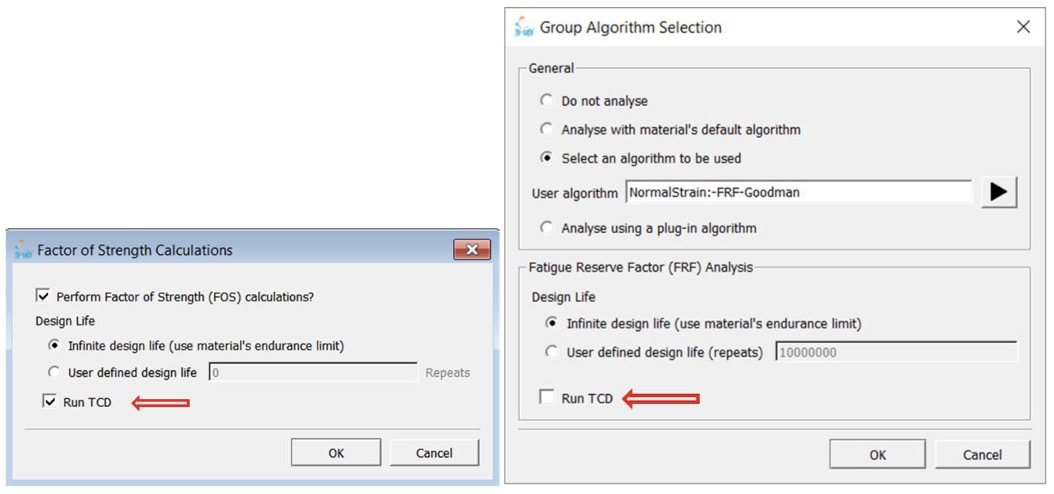Select Infinite design life under FRF Analysis
Image resolution: width=1054 pixels, height=494 pixels.
[551, 324]
